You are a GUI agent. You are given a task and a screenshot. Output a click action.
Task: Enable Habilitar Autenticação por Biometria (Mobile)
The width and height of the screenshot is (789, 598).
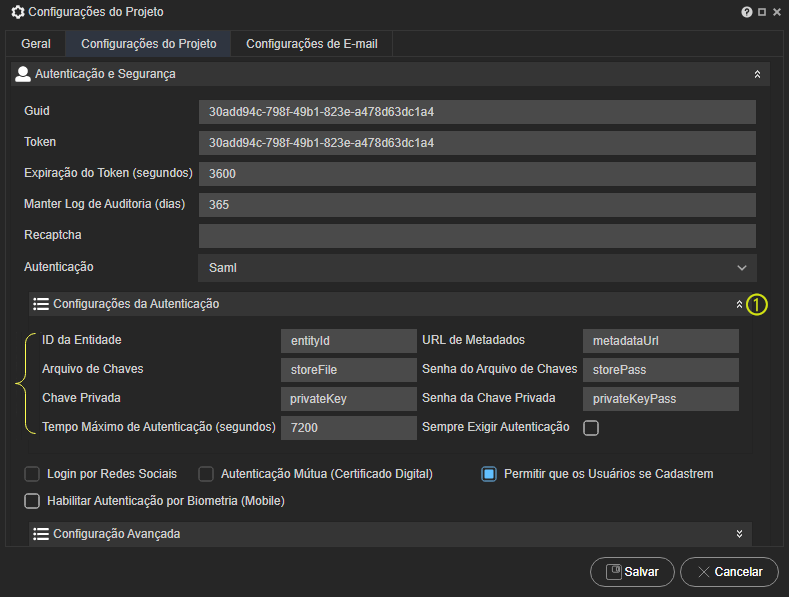pos(32,501)
